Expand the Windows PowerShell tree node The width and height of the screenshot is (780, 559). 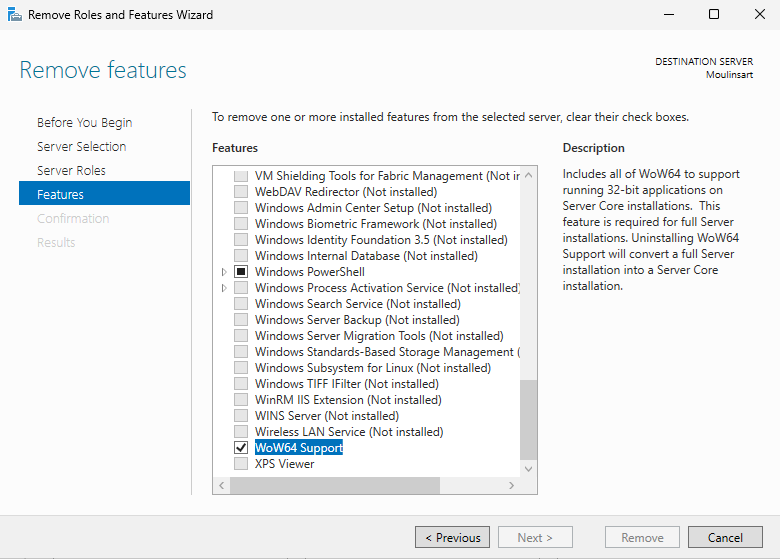pyautogui.click(x=224, y=272)
